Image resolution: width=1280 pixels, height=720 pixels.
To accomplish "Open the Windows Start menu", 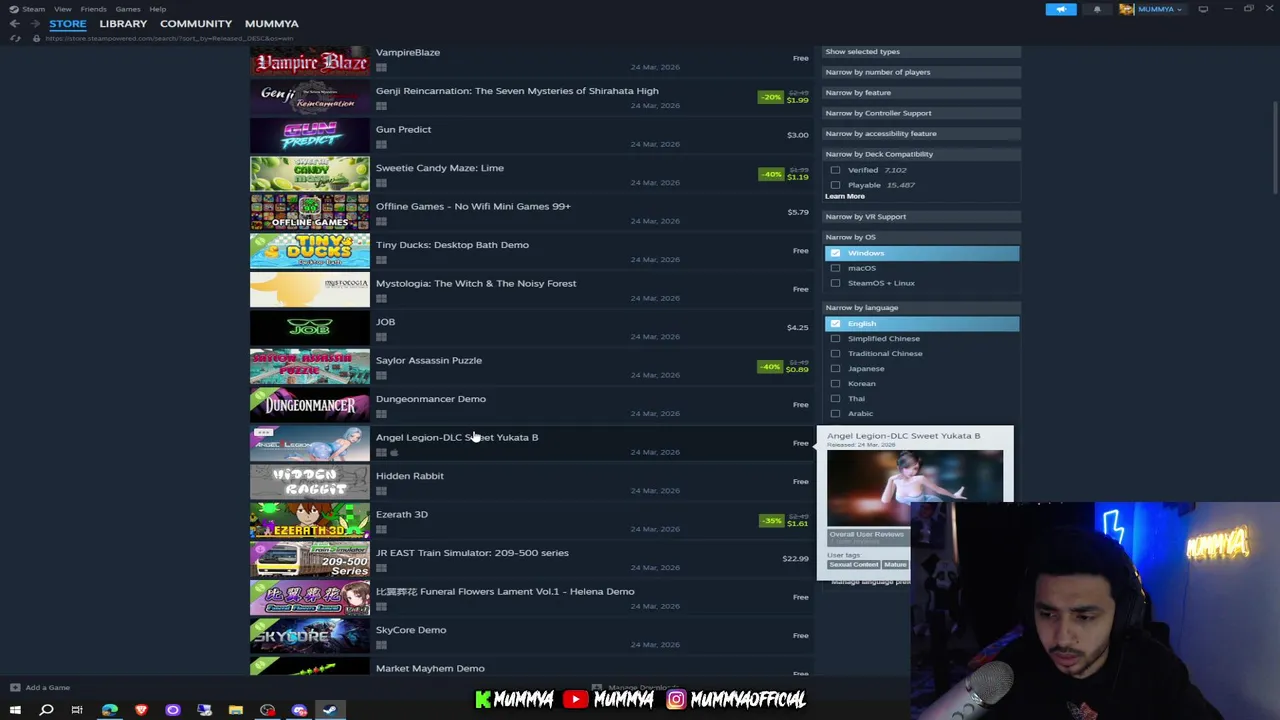I will (x=15, y=710).
